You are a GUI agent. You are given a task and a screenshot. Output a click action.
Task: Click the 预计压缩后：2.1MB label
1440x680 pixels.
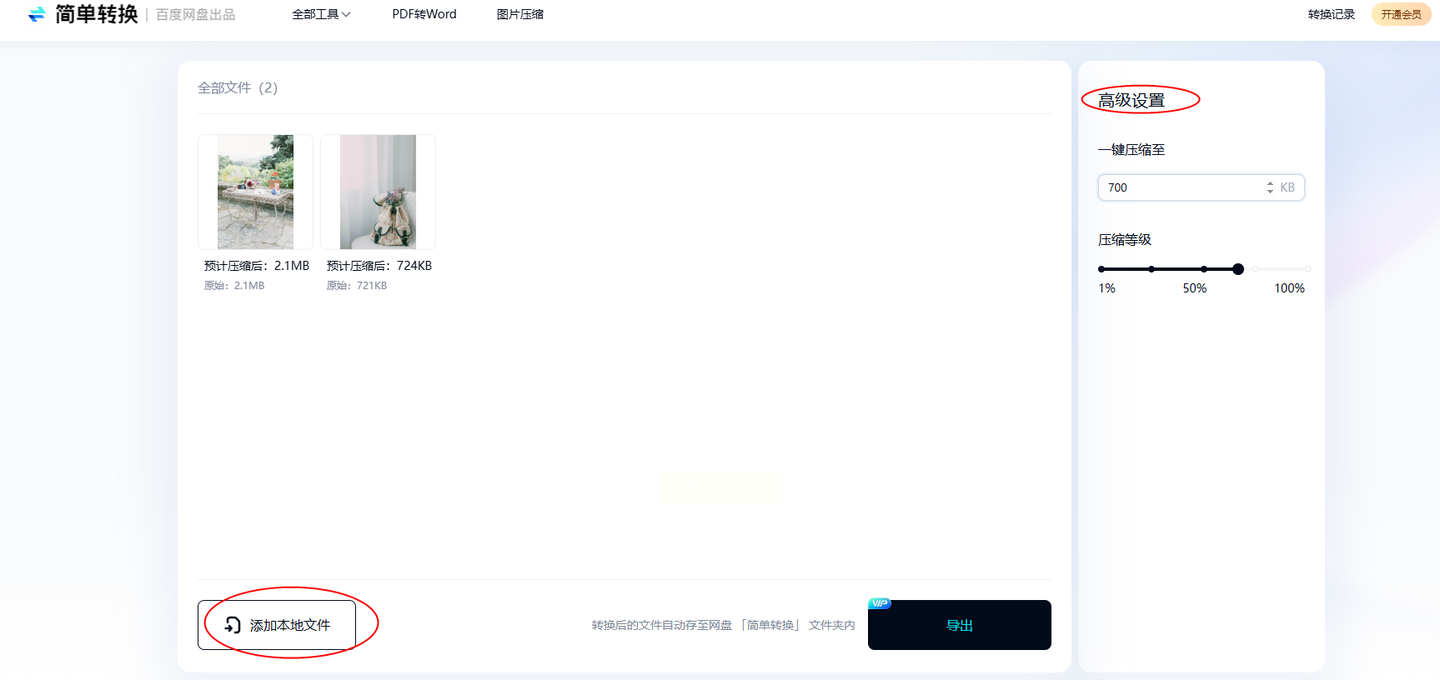[257, 266]
